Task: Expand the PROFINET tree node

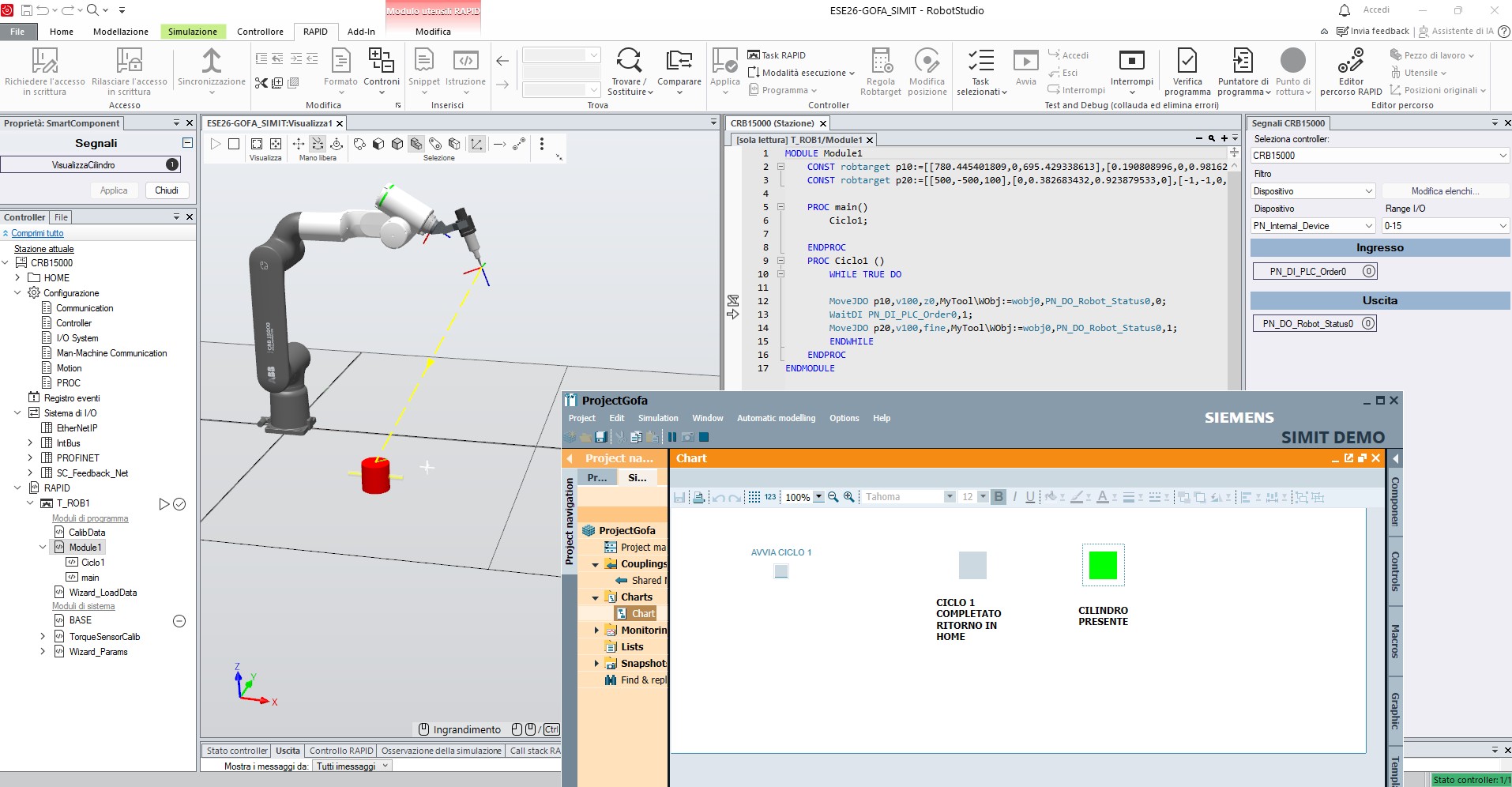Action: click(x=30, y=458)
